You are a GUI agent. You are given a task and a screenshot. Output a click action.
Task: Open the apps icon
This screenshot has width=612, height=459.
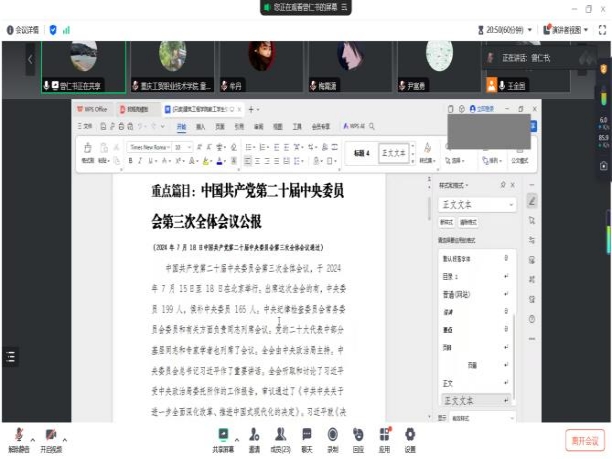click(x=384, y=435)
